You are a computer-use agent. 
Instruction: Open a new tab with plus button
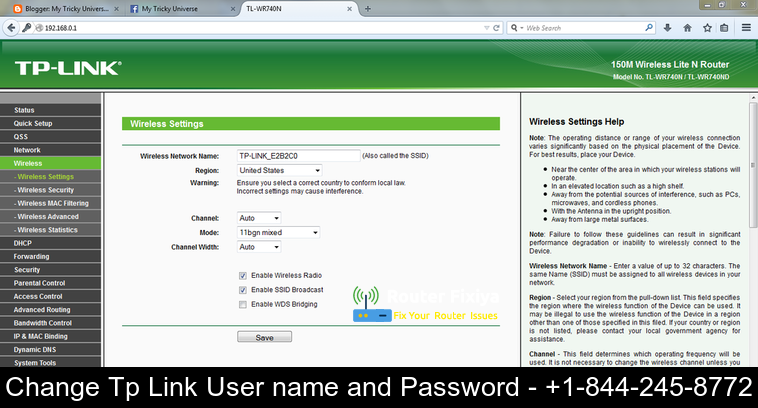(368, 9)
